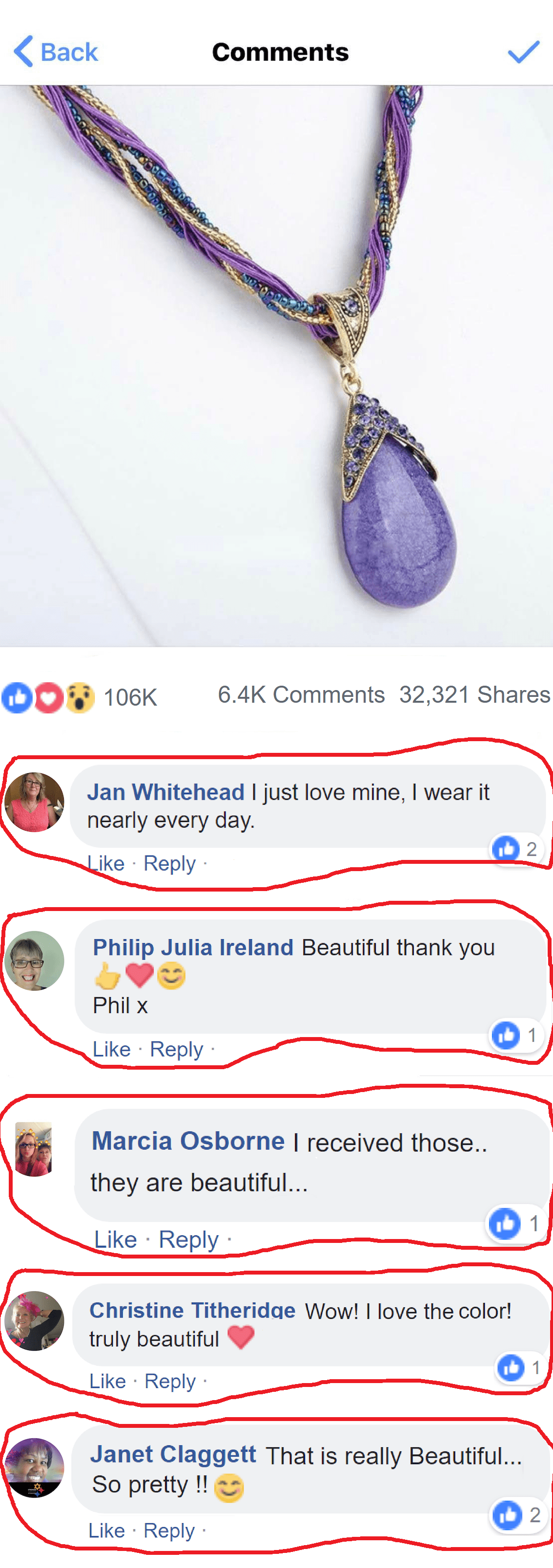
Task: Tap the blue Like reaction icon
Action: 17,697
